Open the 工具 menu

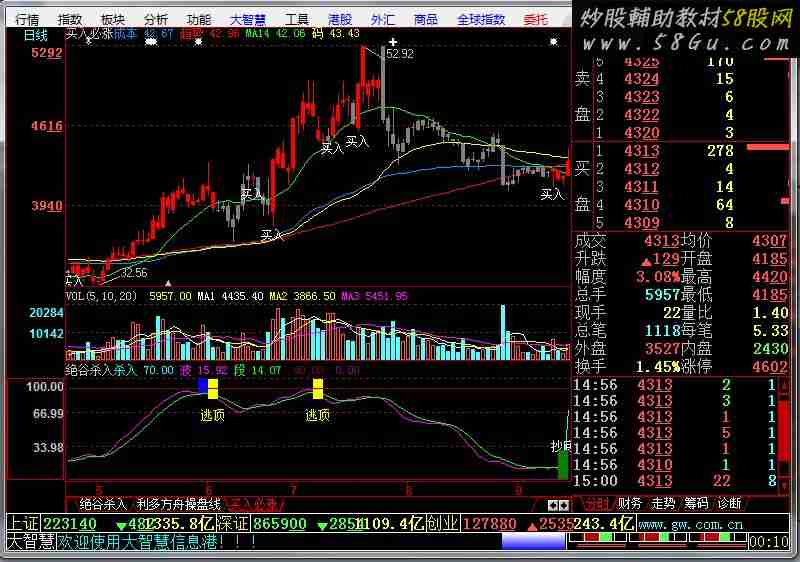coord(296,19)
